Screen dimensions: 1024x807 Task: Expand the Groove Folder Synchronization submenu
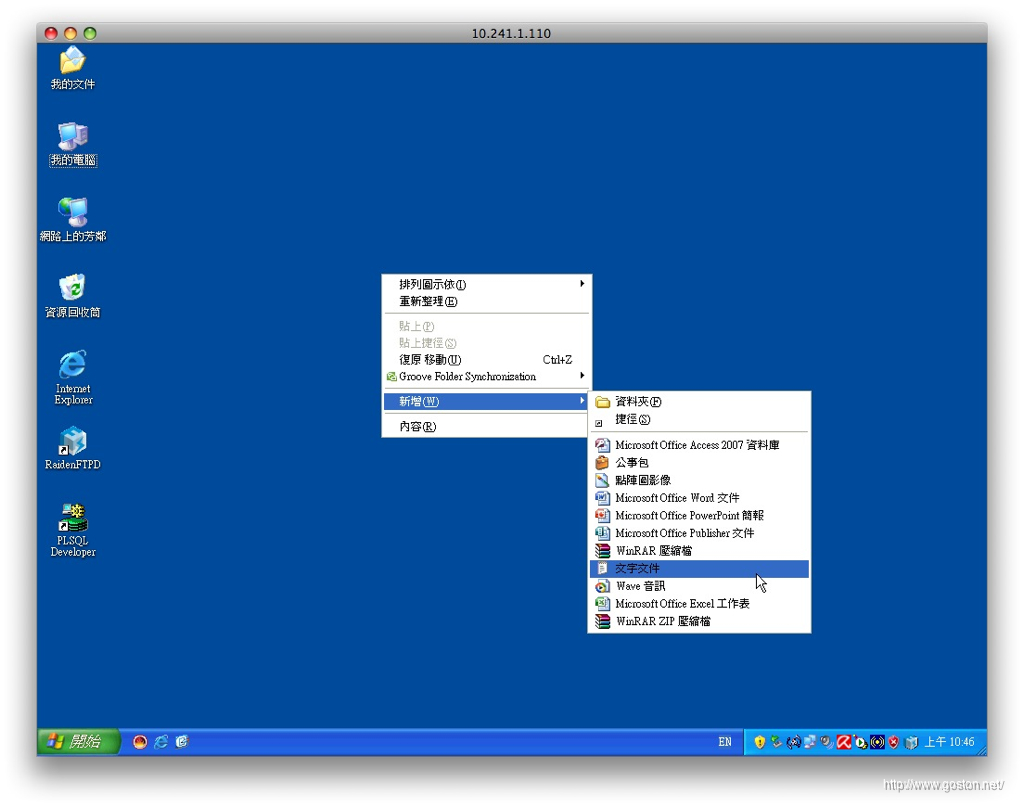(x=487, y=377)
